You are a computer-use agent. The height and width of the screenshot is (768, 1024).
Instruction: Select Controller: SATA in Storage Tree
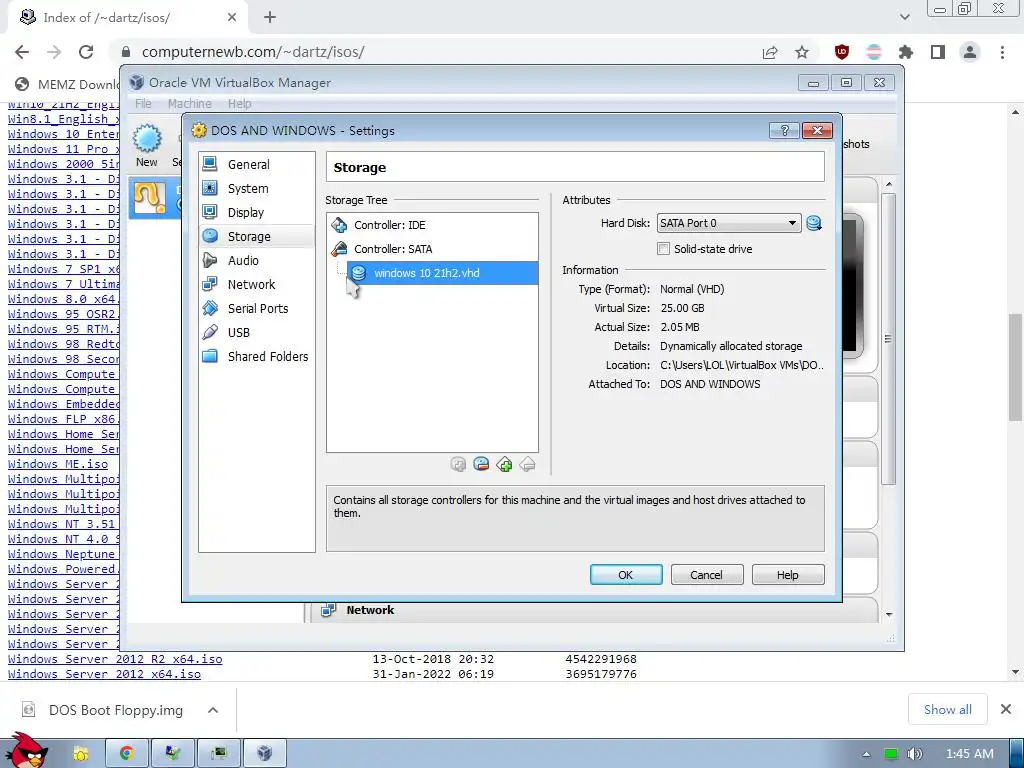(x=432, y=249)
